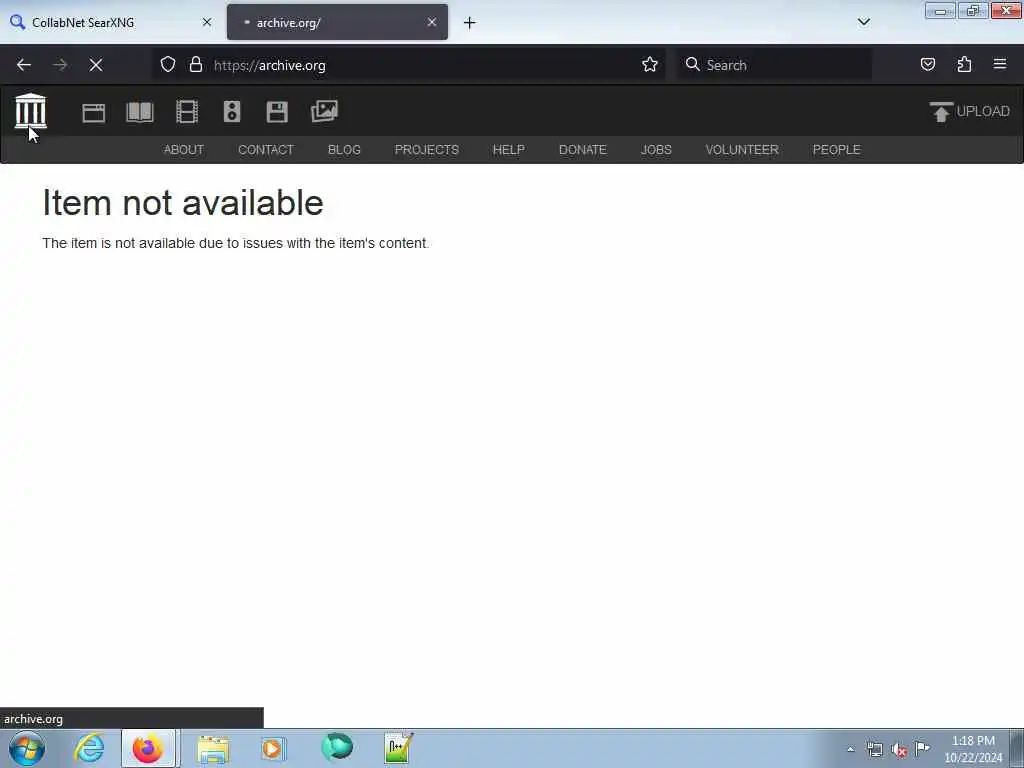Click the UPLOAD text link

tap(982, 111)
